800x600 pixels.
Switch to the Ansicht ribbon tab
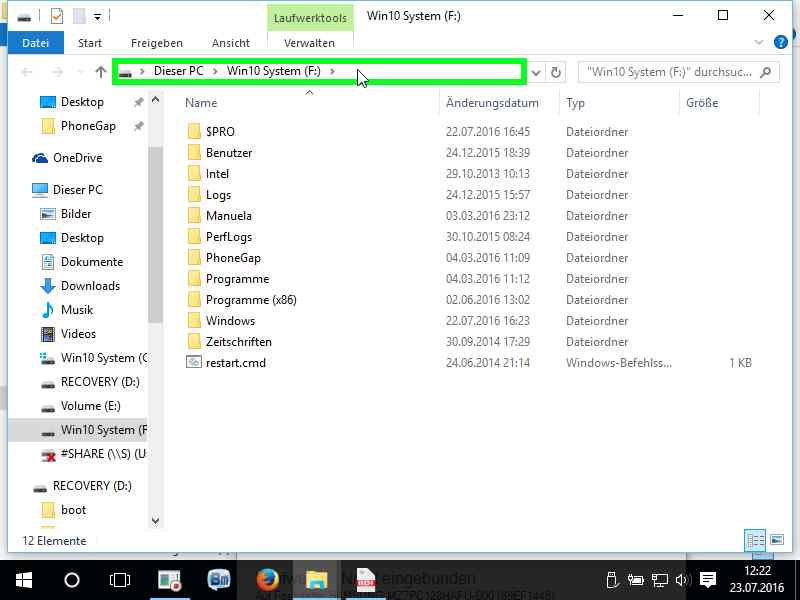tap(231, 43)
